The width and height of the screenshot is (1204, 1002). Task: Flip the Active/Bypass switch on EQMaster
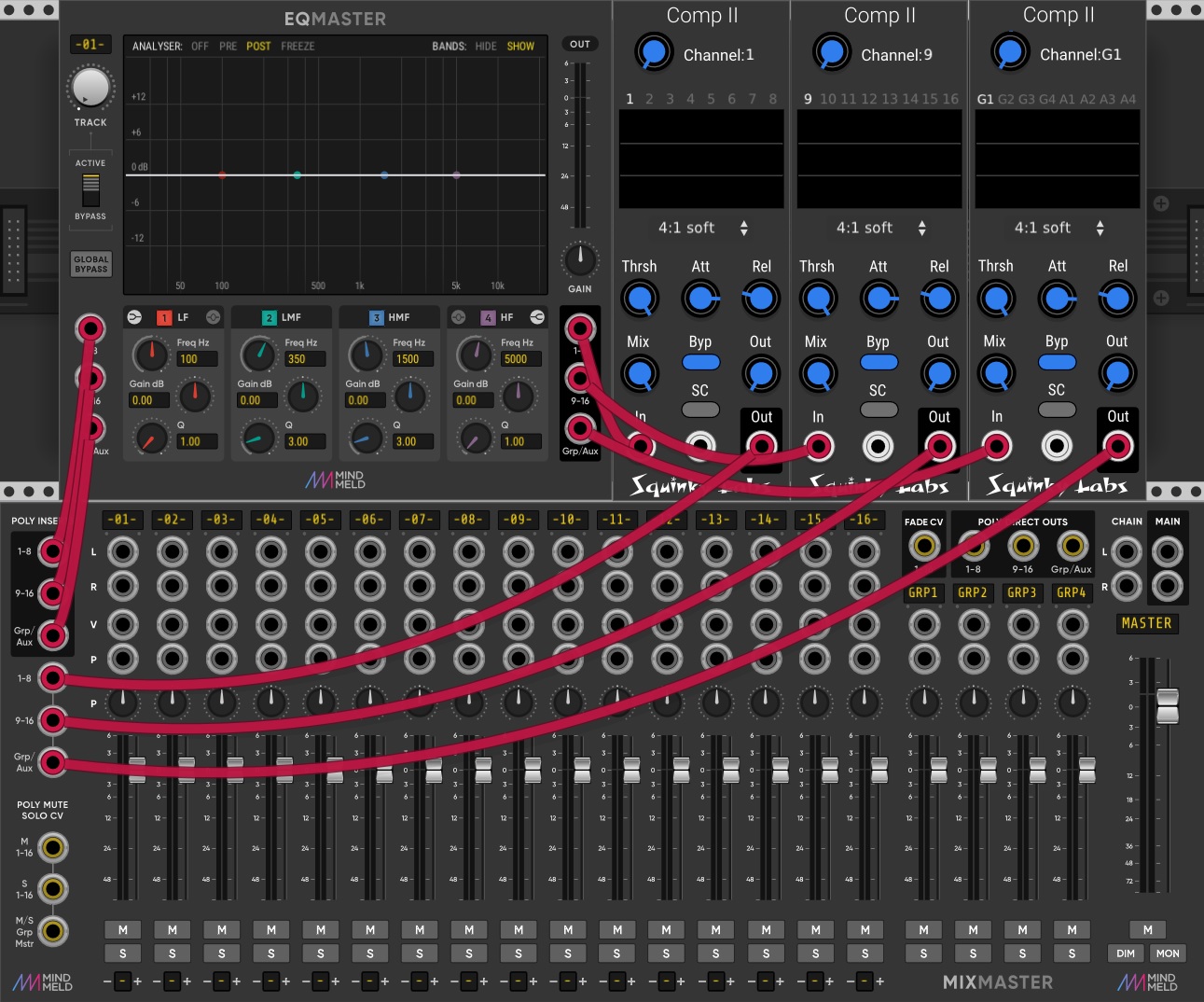90,190
